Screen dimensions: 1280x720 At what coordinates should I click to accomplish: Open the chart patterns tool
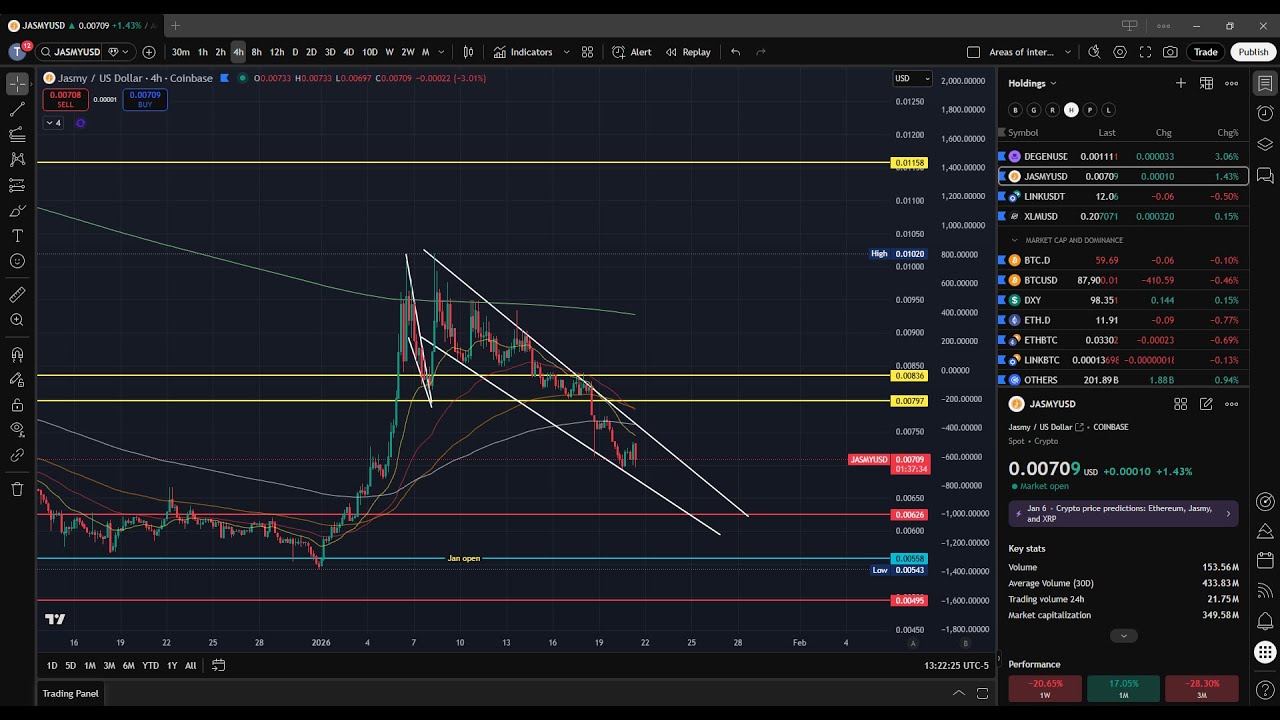pos(17,159)
